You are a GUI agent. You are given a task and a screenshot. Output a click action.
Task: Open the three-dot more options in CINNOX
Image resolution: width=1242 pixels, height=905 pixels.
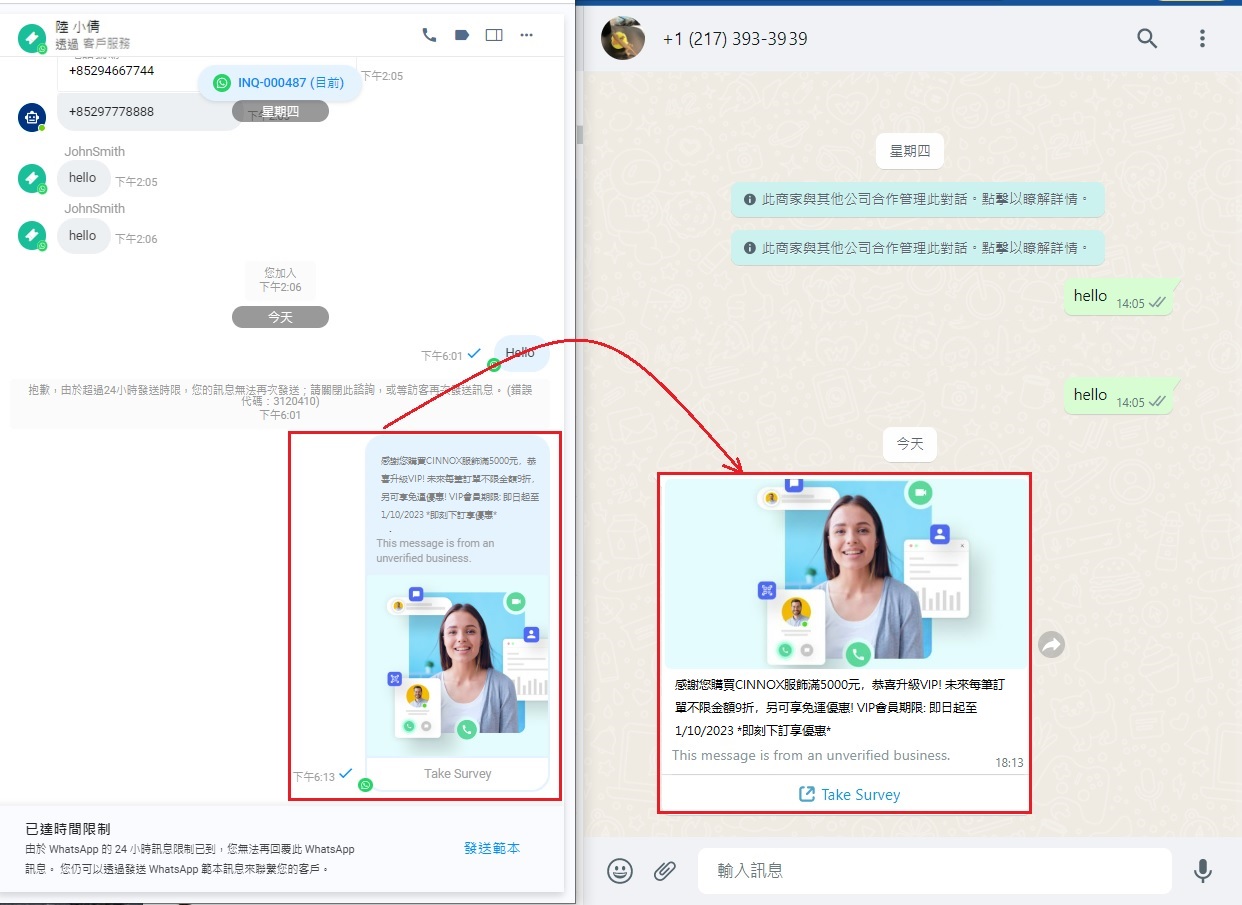click(x=526, y=35)
